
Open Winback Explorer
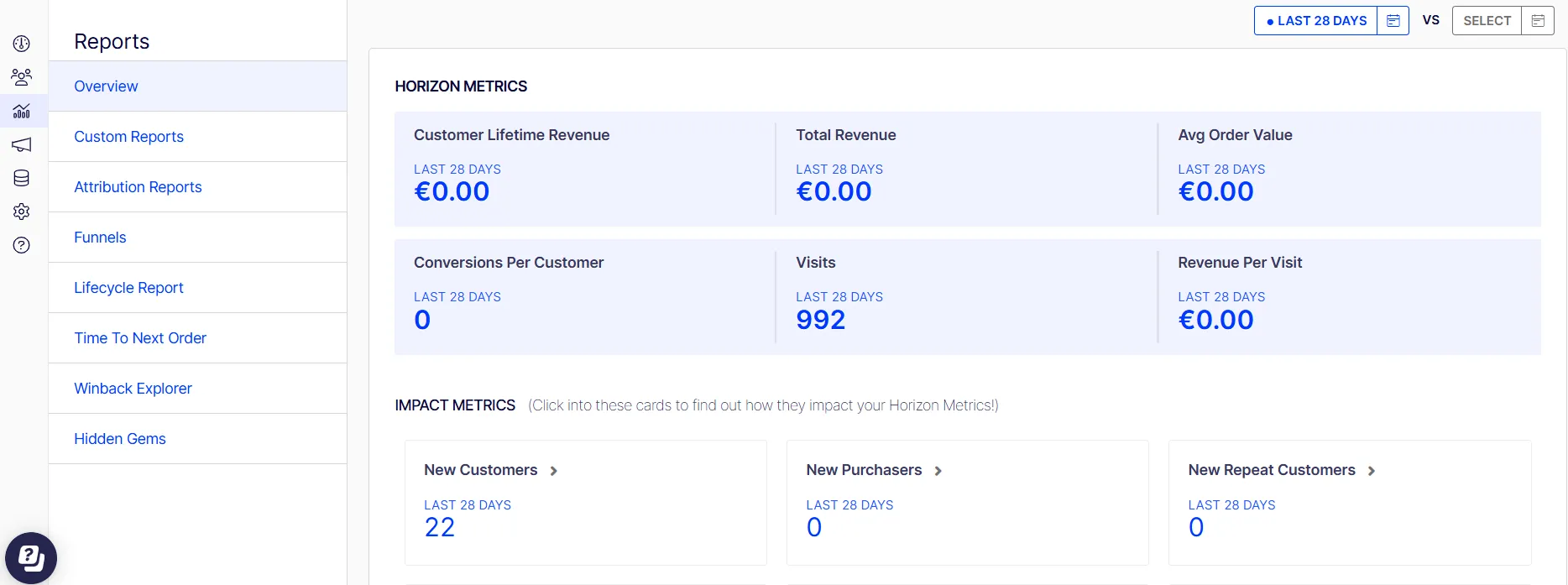pos(198,389)
